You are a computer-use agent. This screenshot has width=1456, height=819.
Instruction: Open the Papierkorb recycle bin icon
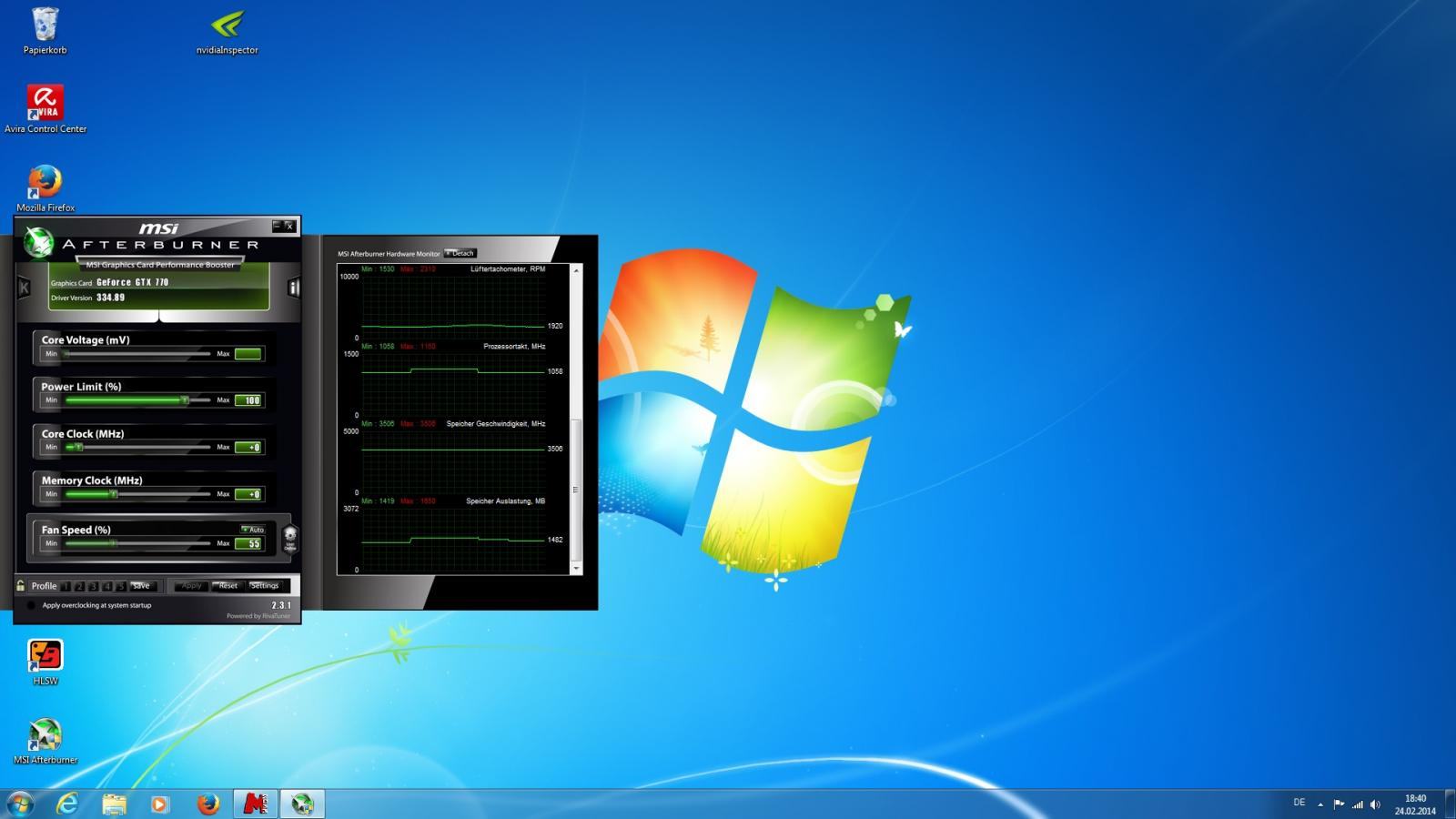click(45, 30)
